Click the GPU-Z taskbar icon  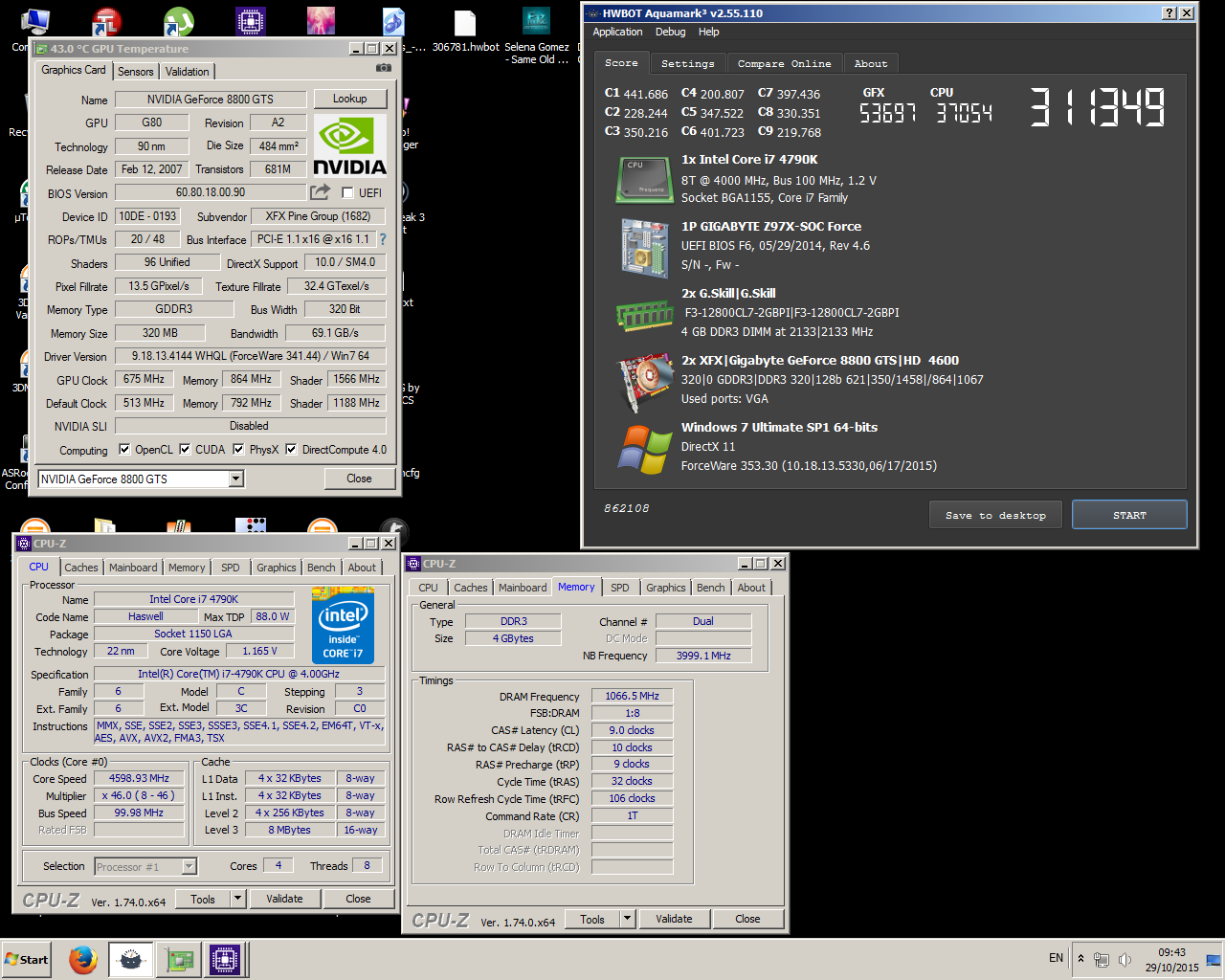tap(179, 959)
